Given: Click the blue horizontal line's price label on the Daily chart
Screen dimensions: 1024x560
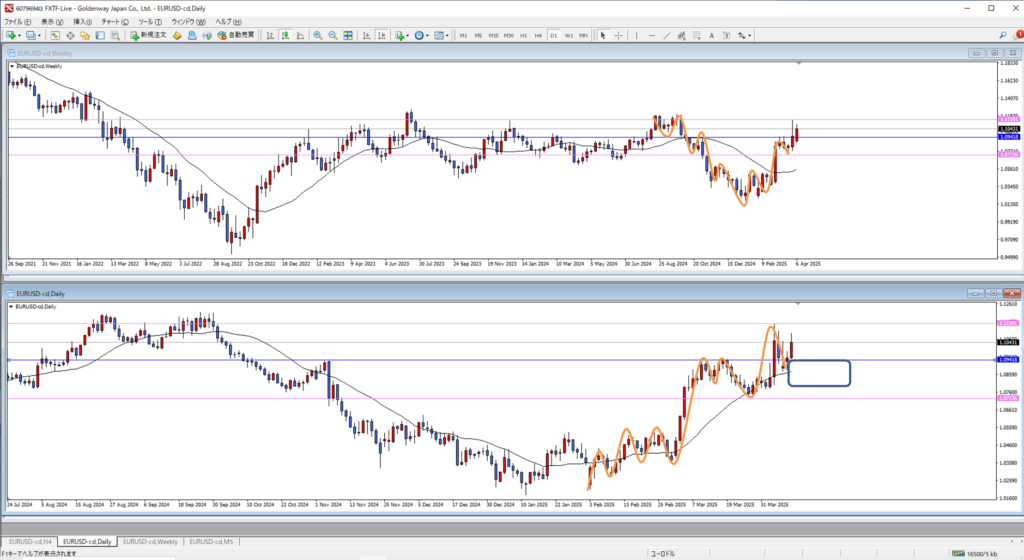Looking at the screenshot, I should click(1009, 360).
